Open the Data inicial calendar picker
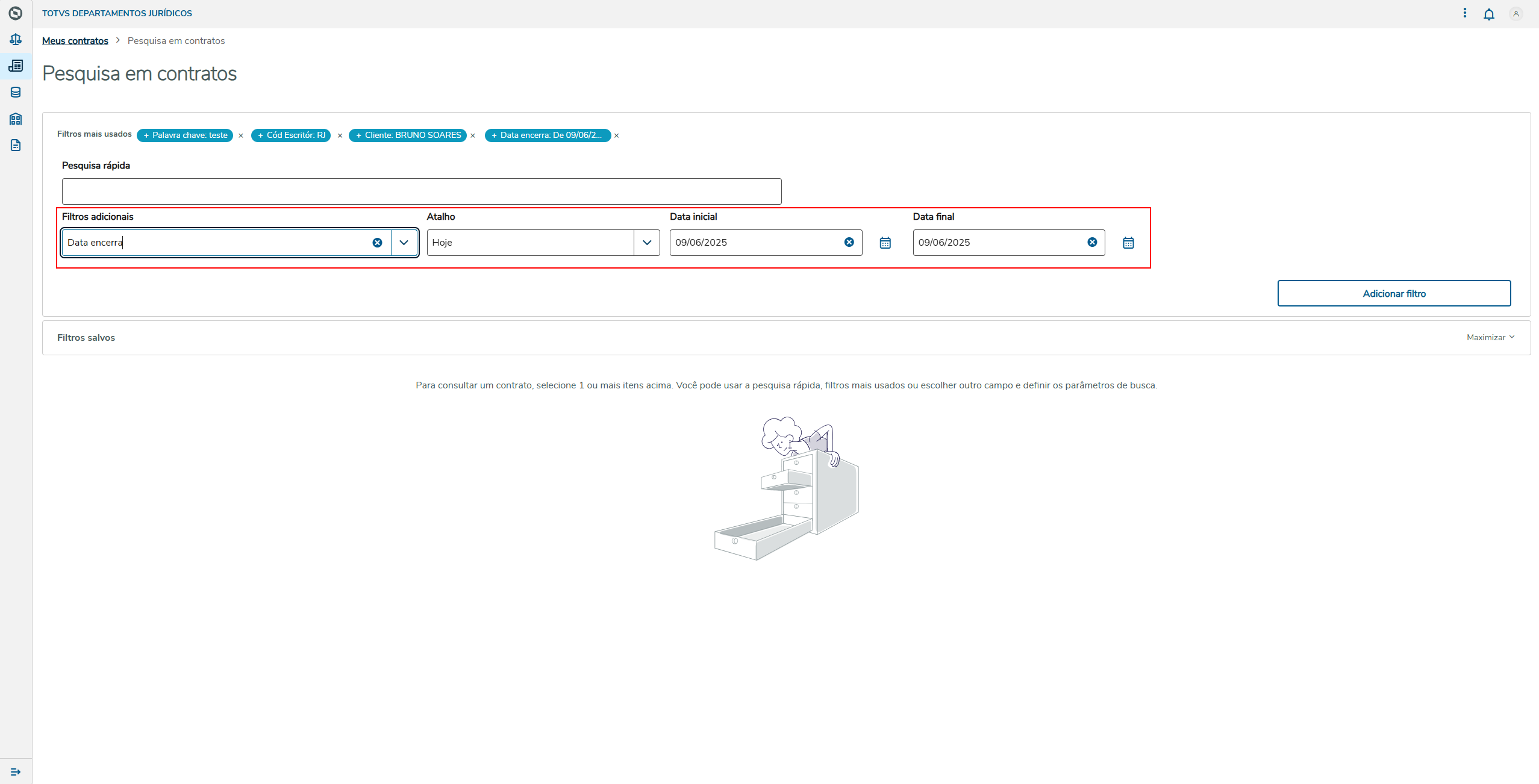This screenshot has height=784, width=1539. [x=885, y=243]
